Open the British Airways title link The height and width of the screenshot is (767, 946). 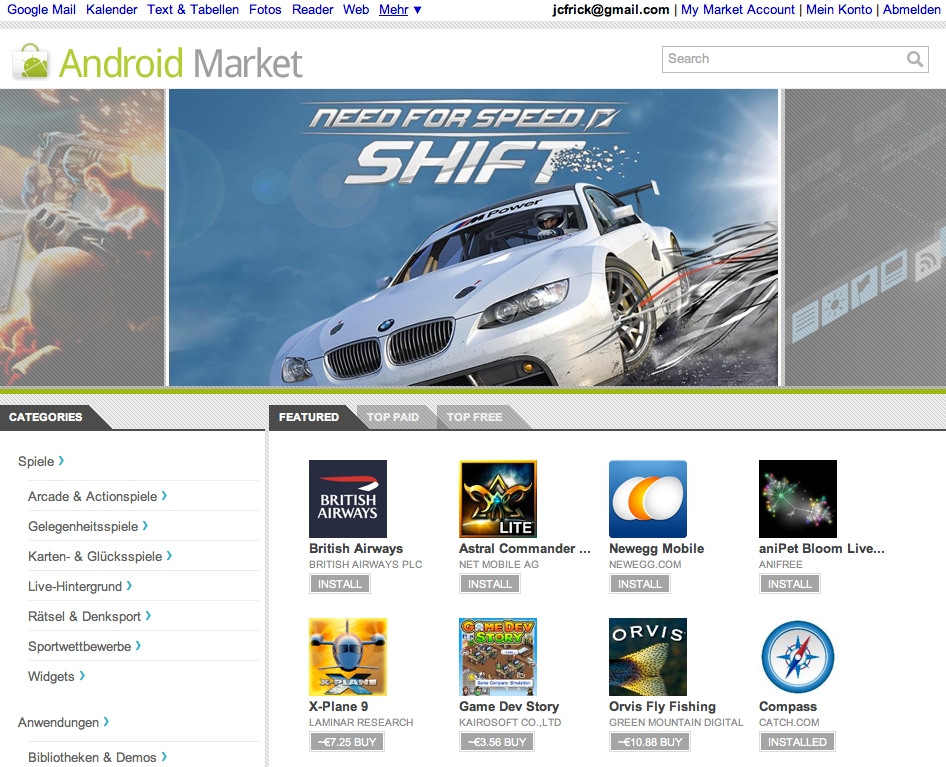[356, 549]
